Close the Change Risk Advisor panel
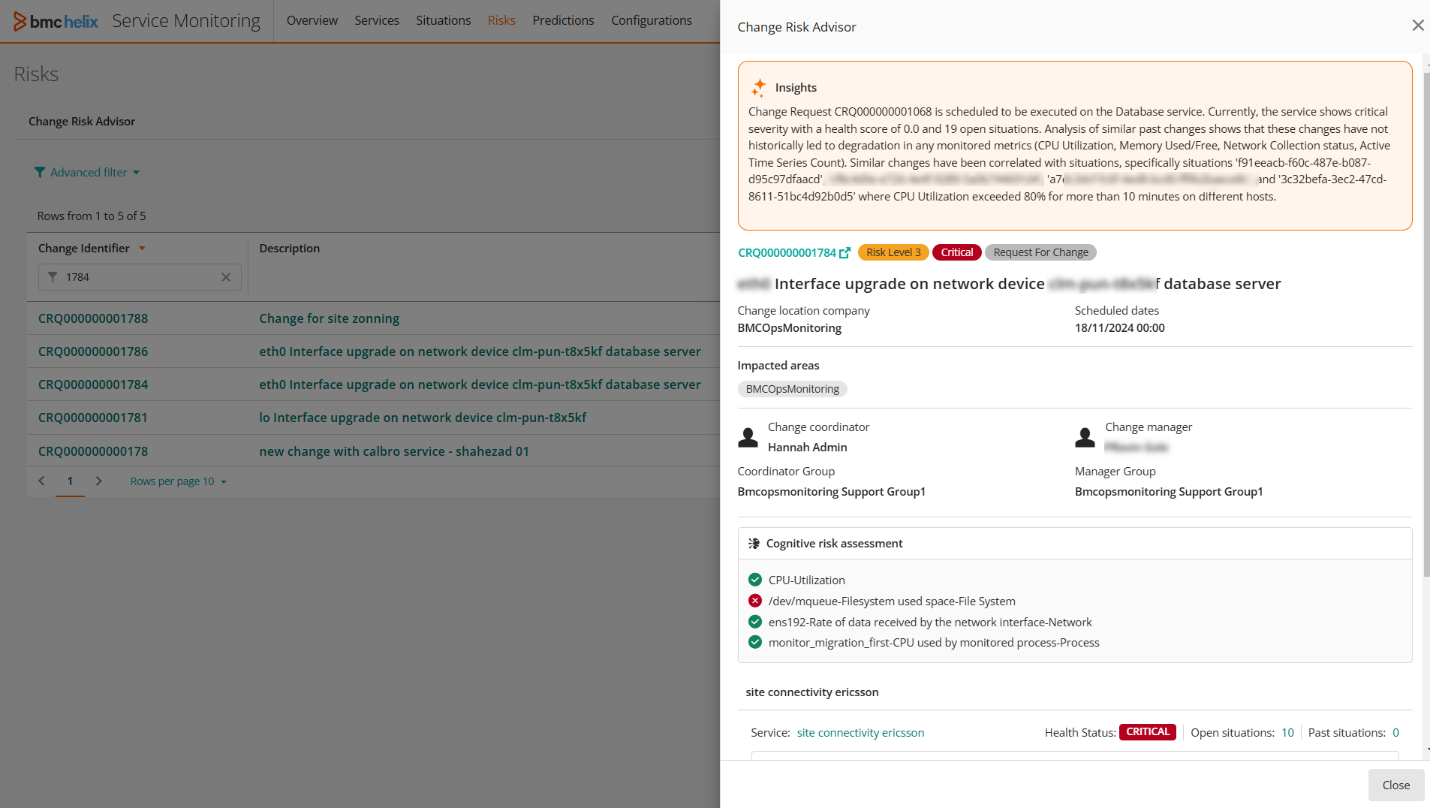The image size is (1430, 808). 1417,26
